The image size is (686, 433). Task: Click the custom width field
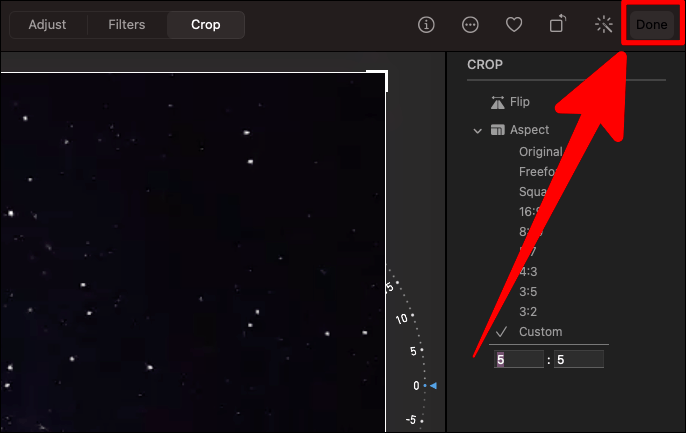(x=518, y=360)
